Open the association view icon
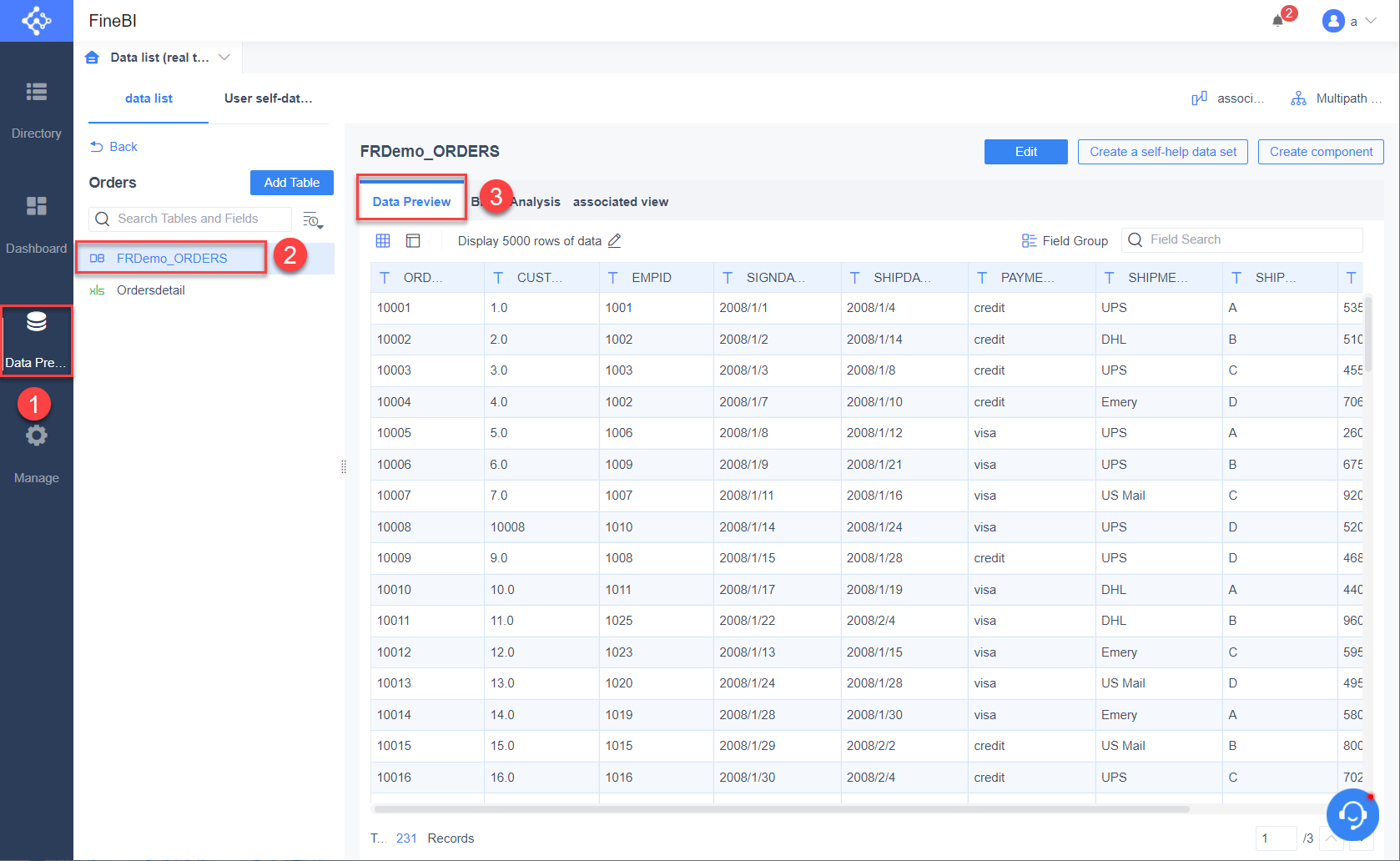The width and height of the screenshot is (1400, 861). 1199,98
